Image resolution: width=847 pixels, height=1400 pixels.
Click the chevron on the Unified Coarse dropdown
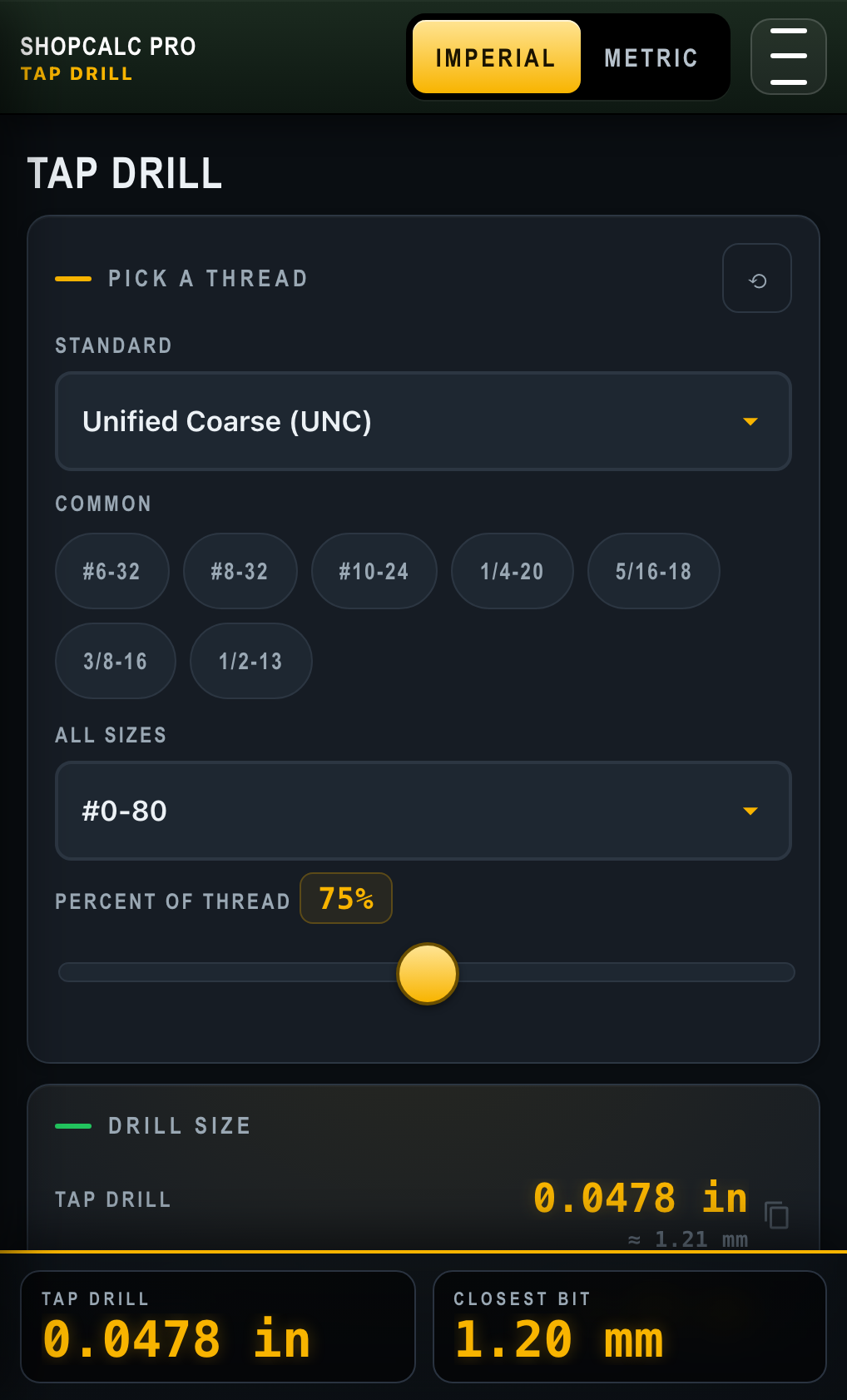coord(750,421)
